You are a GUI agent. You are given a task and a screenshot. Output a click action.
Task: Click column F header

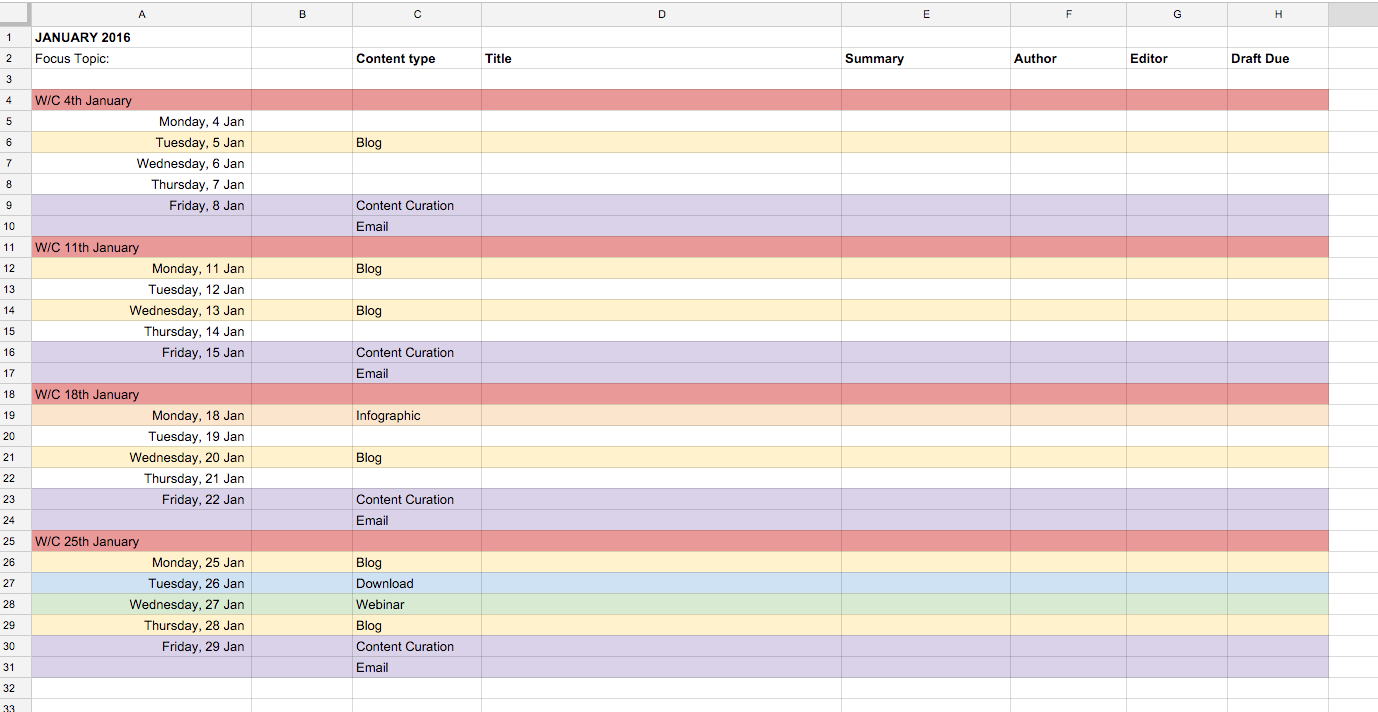(x=1068, y=14)
